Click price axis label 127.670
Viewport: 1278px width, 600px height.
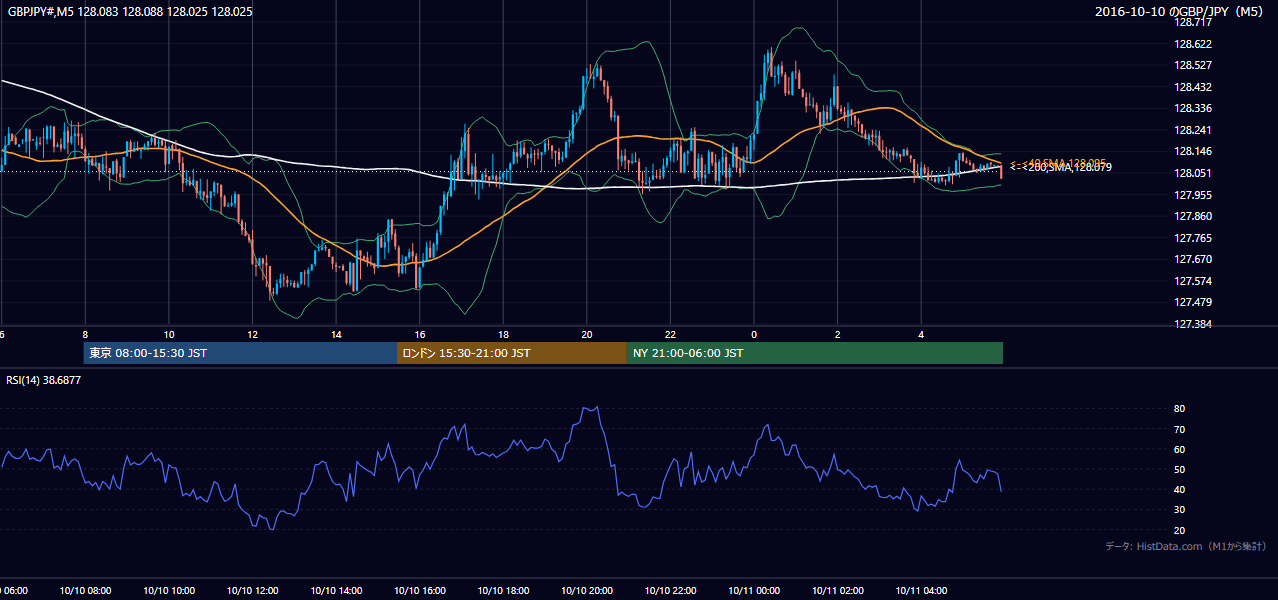(1193, 259)
